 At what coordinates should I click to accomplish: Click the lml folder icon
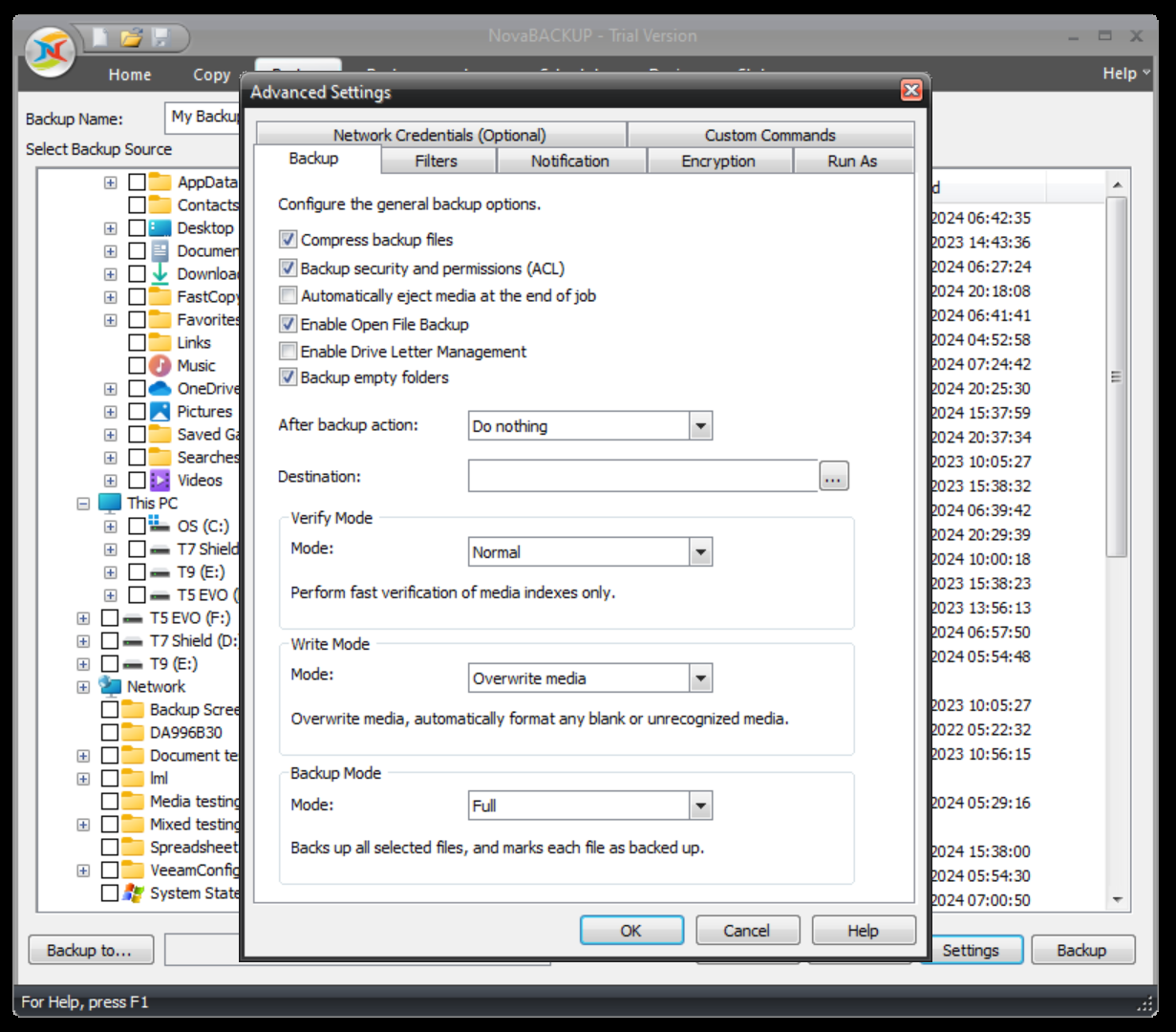pos(134,778)
